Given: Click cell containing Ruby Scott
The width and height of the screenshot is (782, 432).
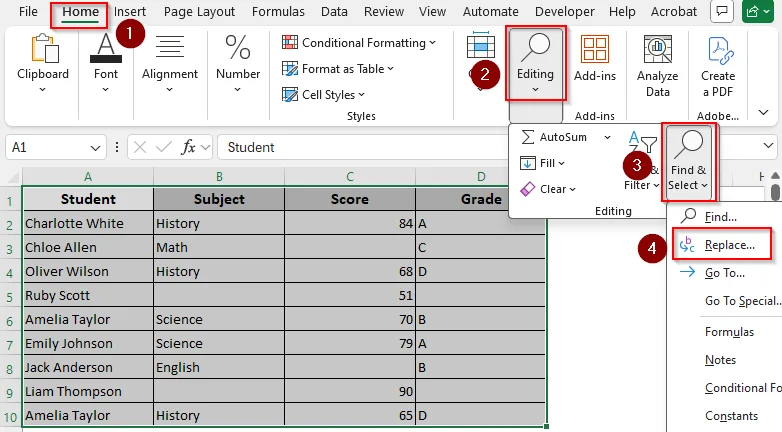Looking at the screenshot, I should [x=88, y=295].
